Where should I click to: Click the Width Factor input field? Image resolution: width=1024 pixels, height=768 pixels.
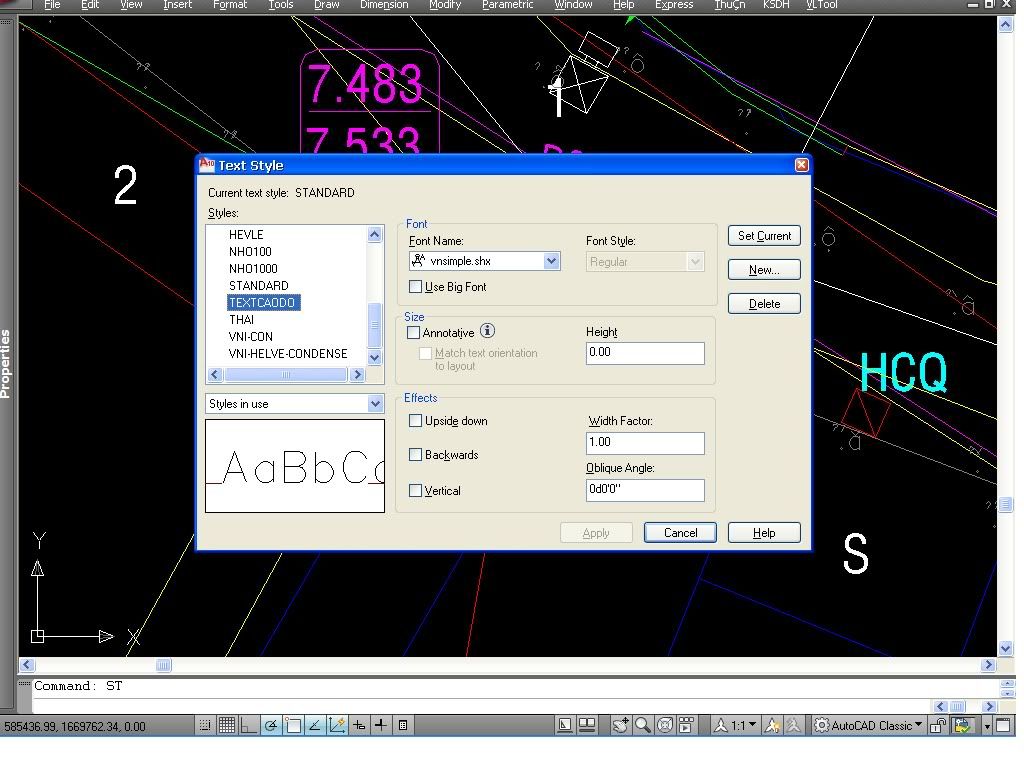[645, 443]
